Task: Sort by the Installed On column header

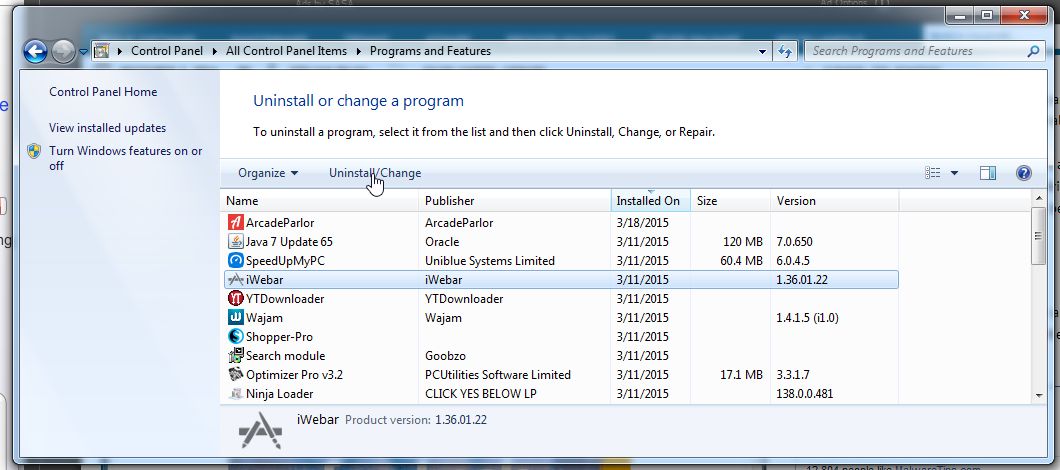Action: [x=650, y=201]
